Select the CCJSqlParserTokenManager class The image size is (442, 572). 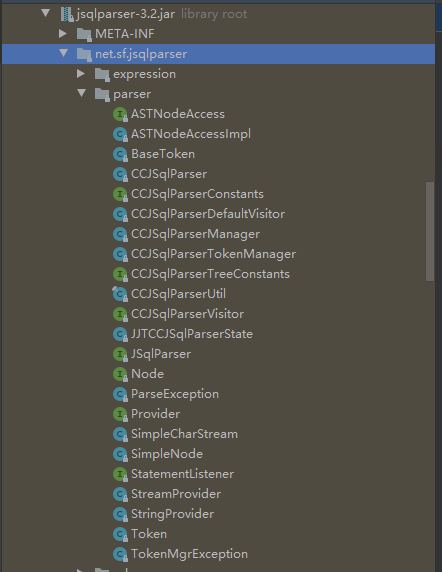(213, 254)
